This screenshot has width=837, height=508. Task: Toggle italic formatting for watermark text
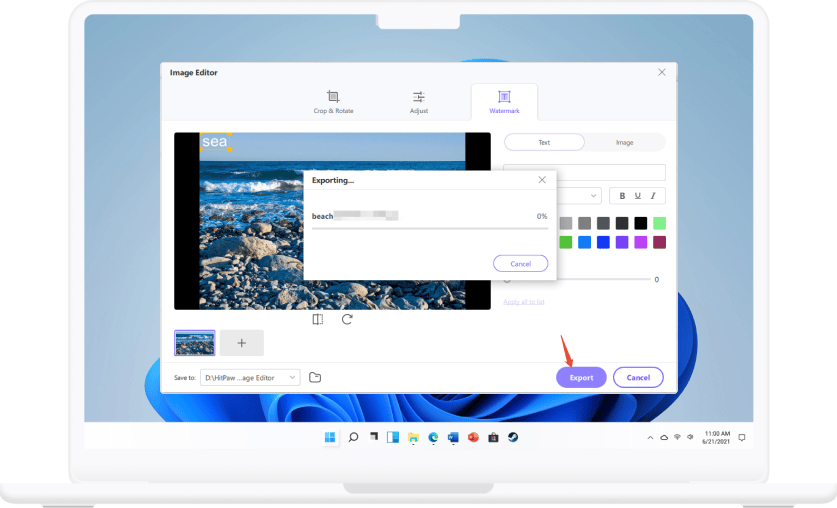[x=653, y=196]
